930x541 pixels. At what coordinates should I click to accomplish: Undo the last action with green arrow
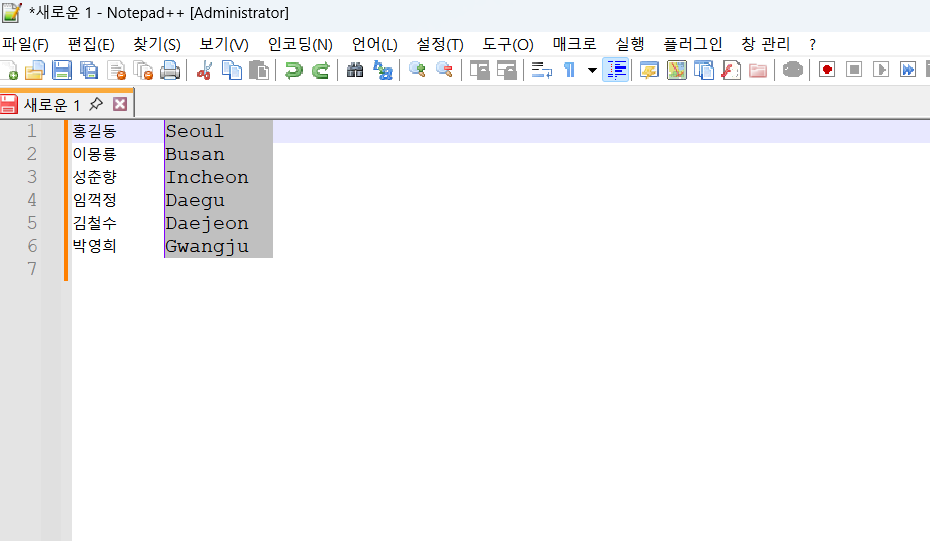(x=293, y=70)
